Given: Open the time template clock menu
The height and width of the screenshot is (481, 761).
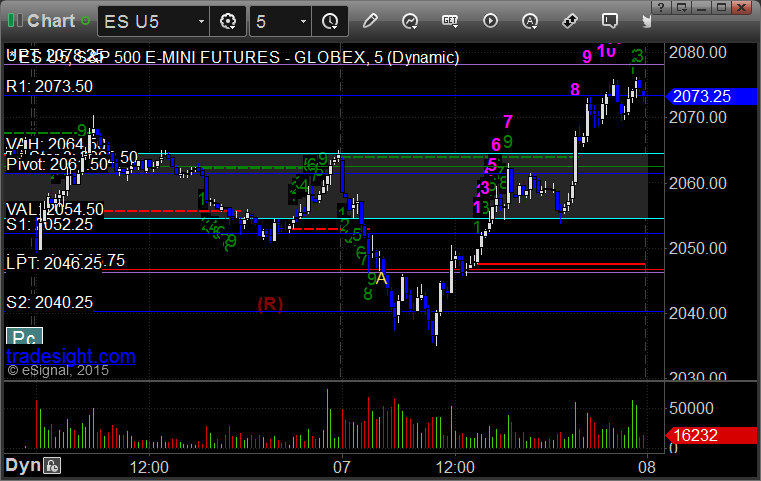Looking at the screenshot, I should pos(330,21).
